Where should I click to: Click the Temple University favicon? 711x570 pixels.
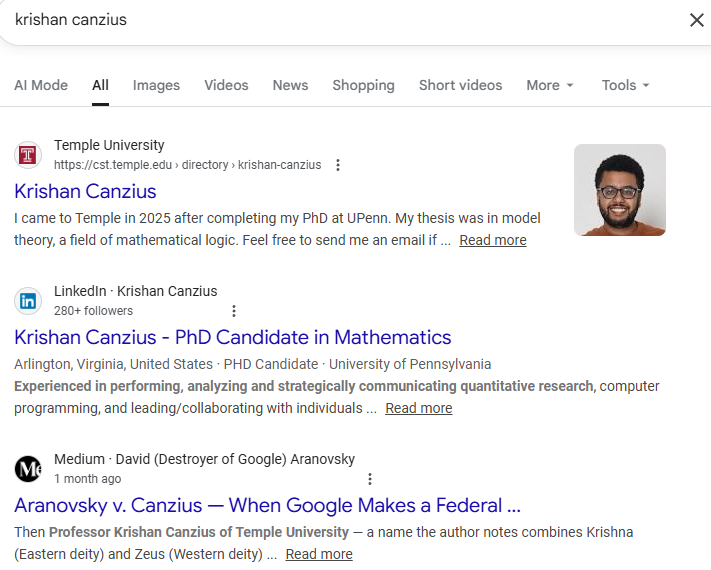(28, 155)
